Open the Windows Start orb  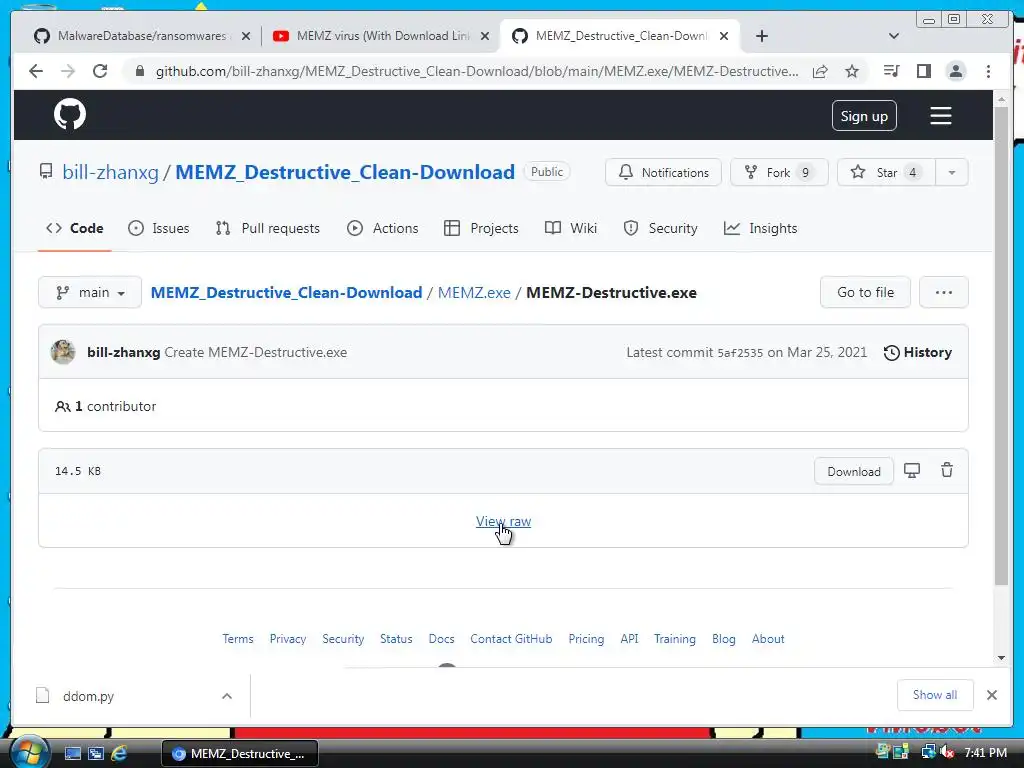pyautogui.click(x=29, y=753)
